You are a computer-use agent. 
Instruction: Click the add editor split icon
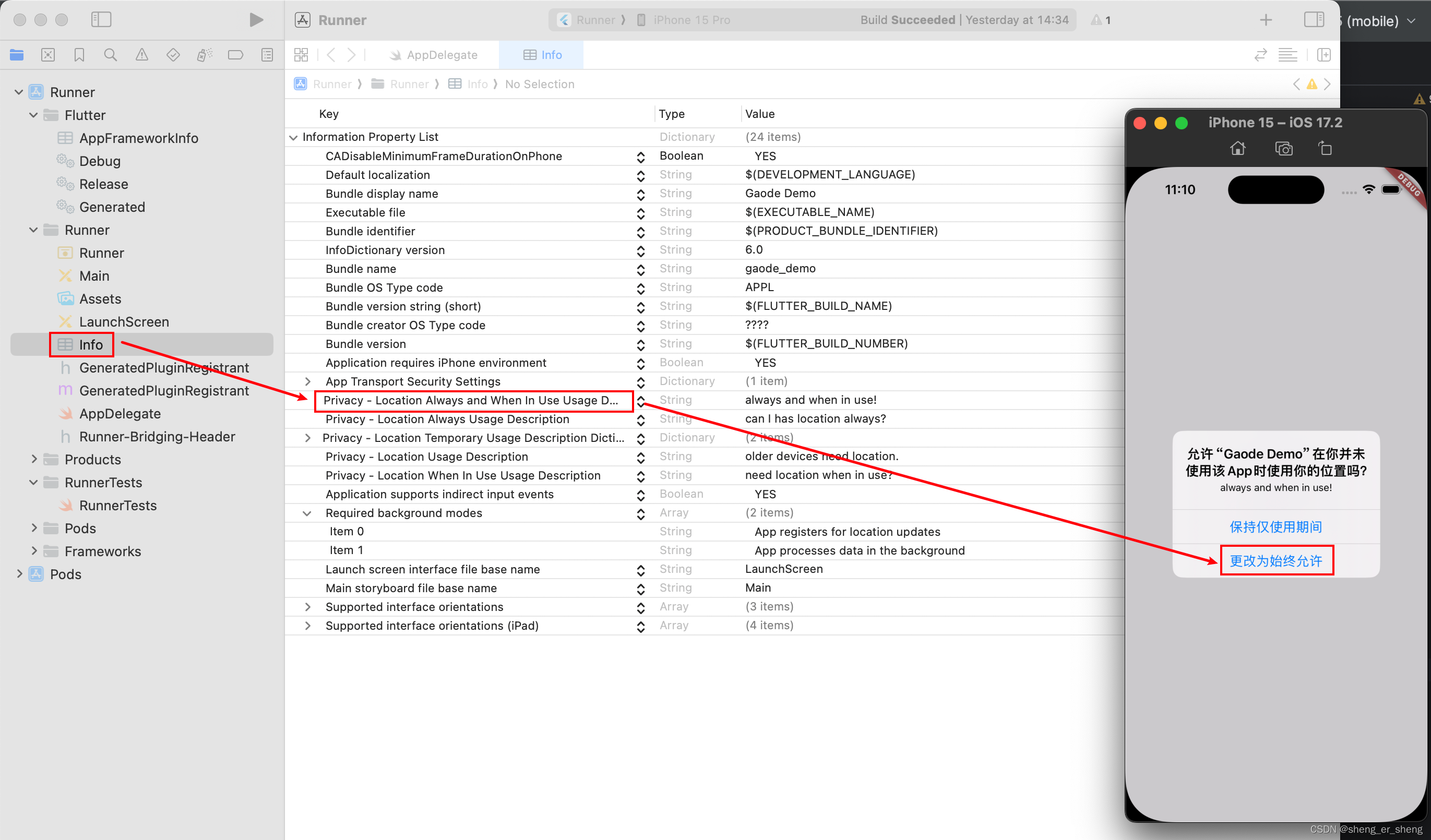point(1323,55)
